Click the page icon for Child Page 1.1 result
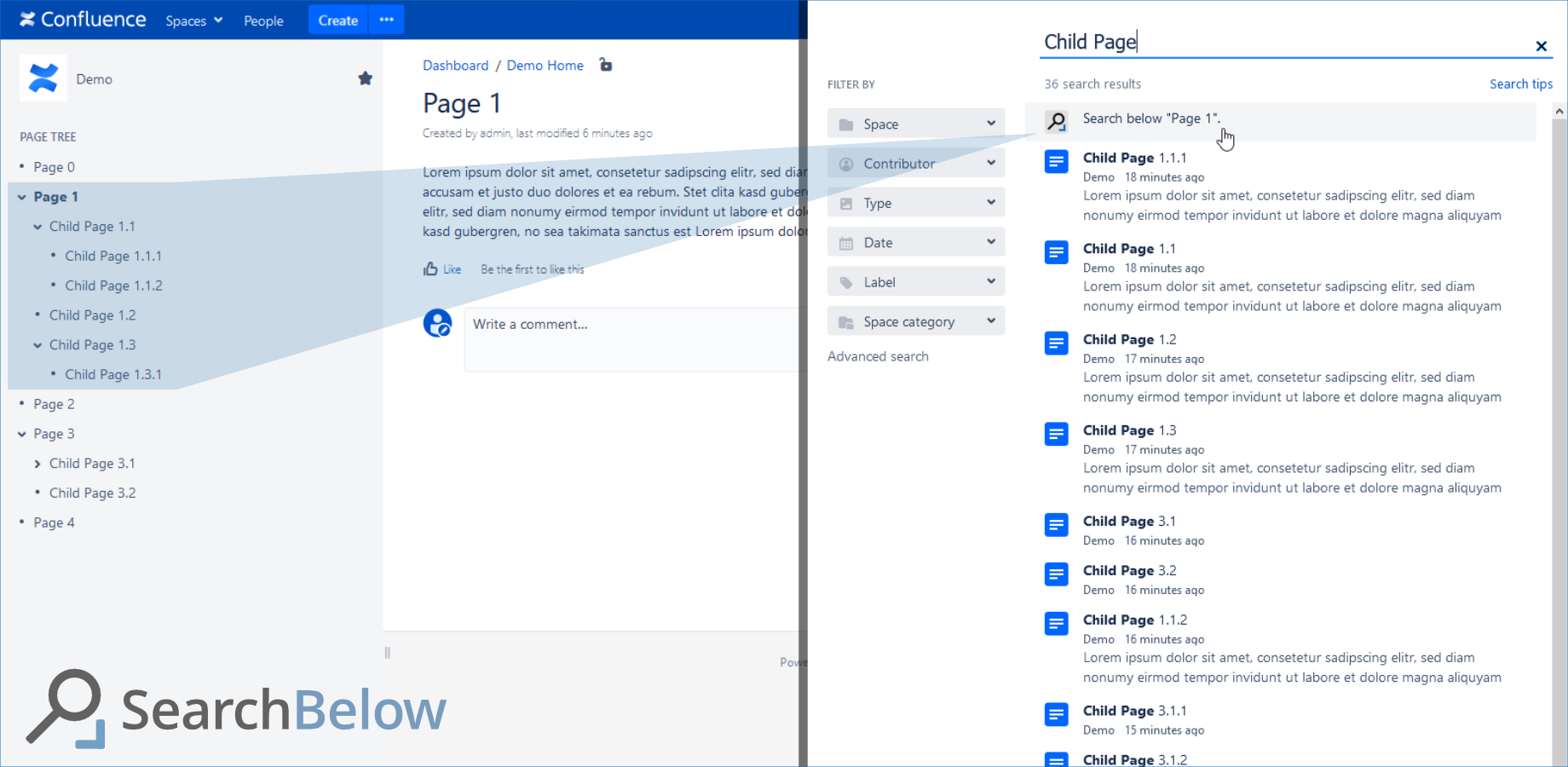Image resolution: width=1568 pixels, height=767 pixels. 1057,252
